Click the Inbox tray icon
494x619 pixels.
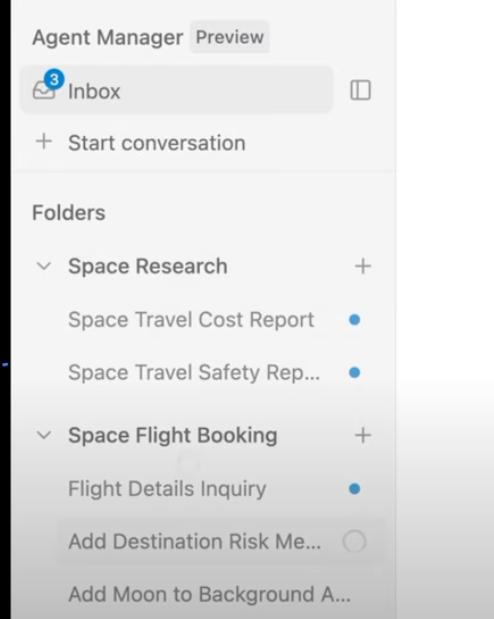click(43, 90)
